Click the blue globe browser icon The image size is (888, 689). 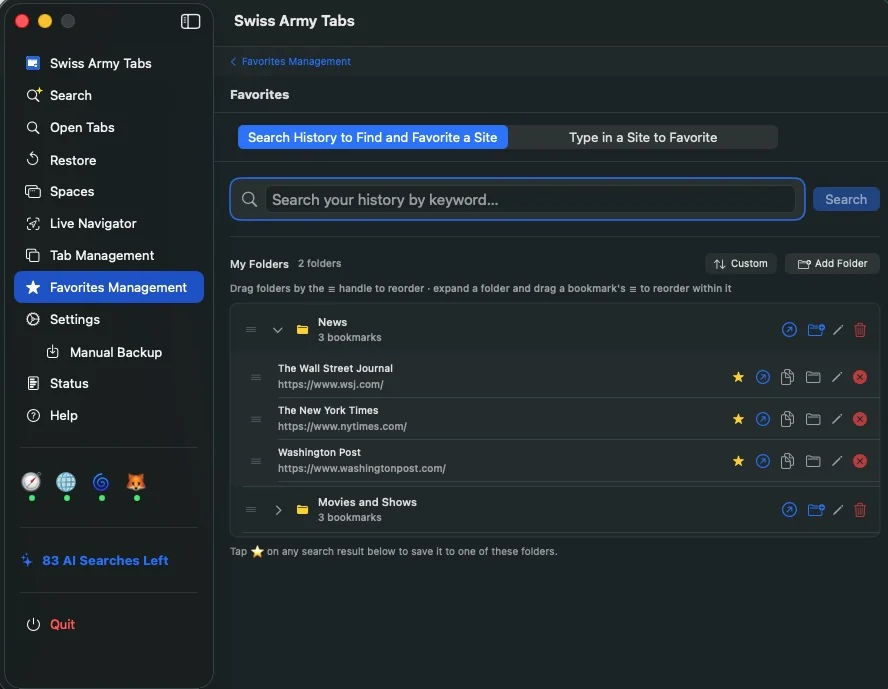[66, 482]
